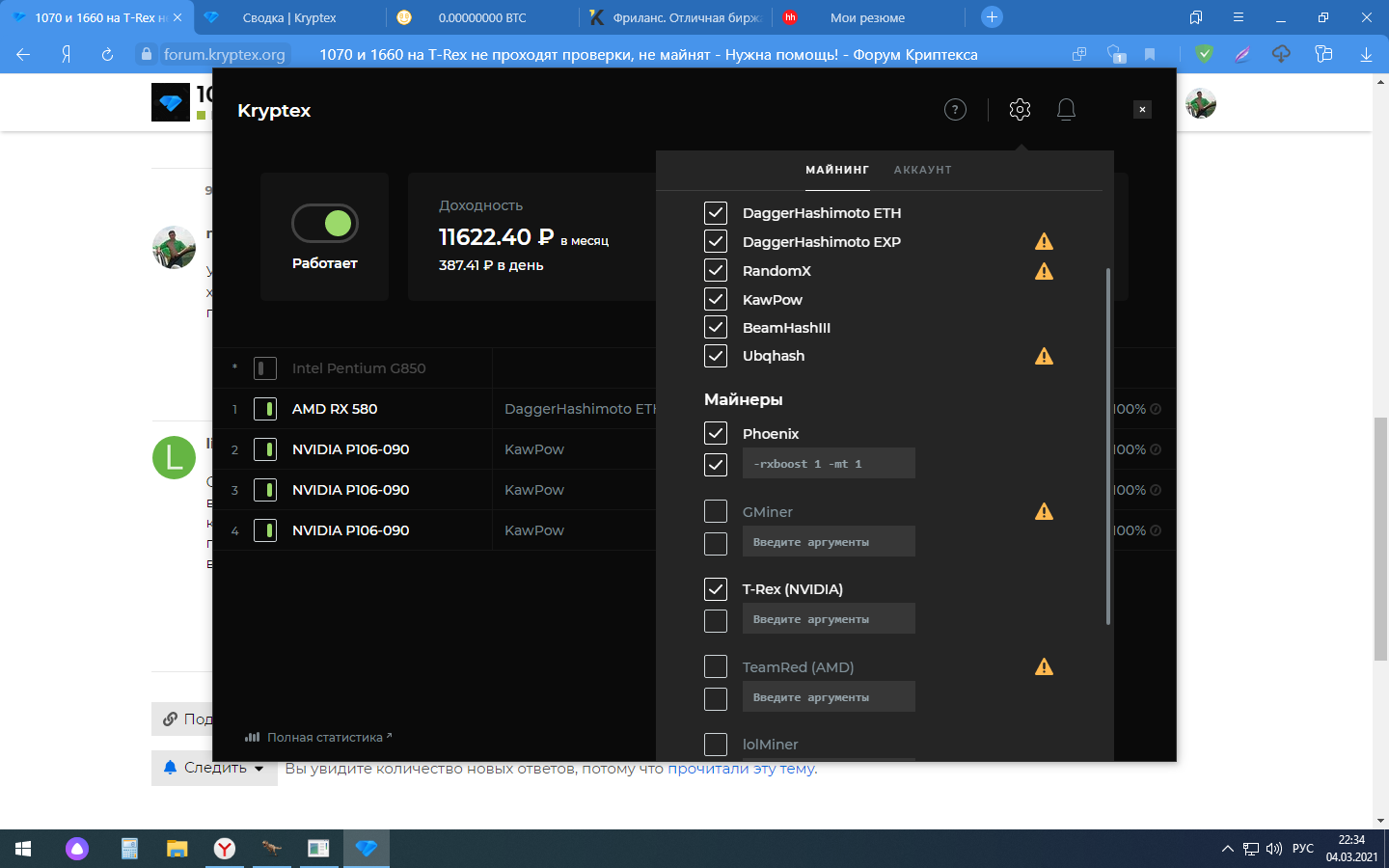Click the browser page vertical scrollbar
This screenshot has width=1389, height=868.
[x=1380, y=540]
